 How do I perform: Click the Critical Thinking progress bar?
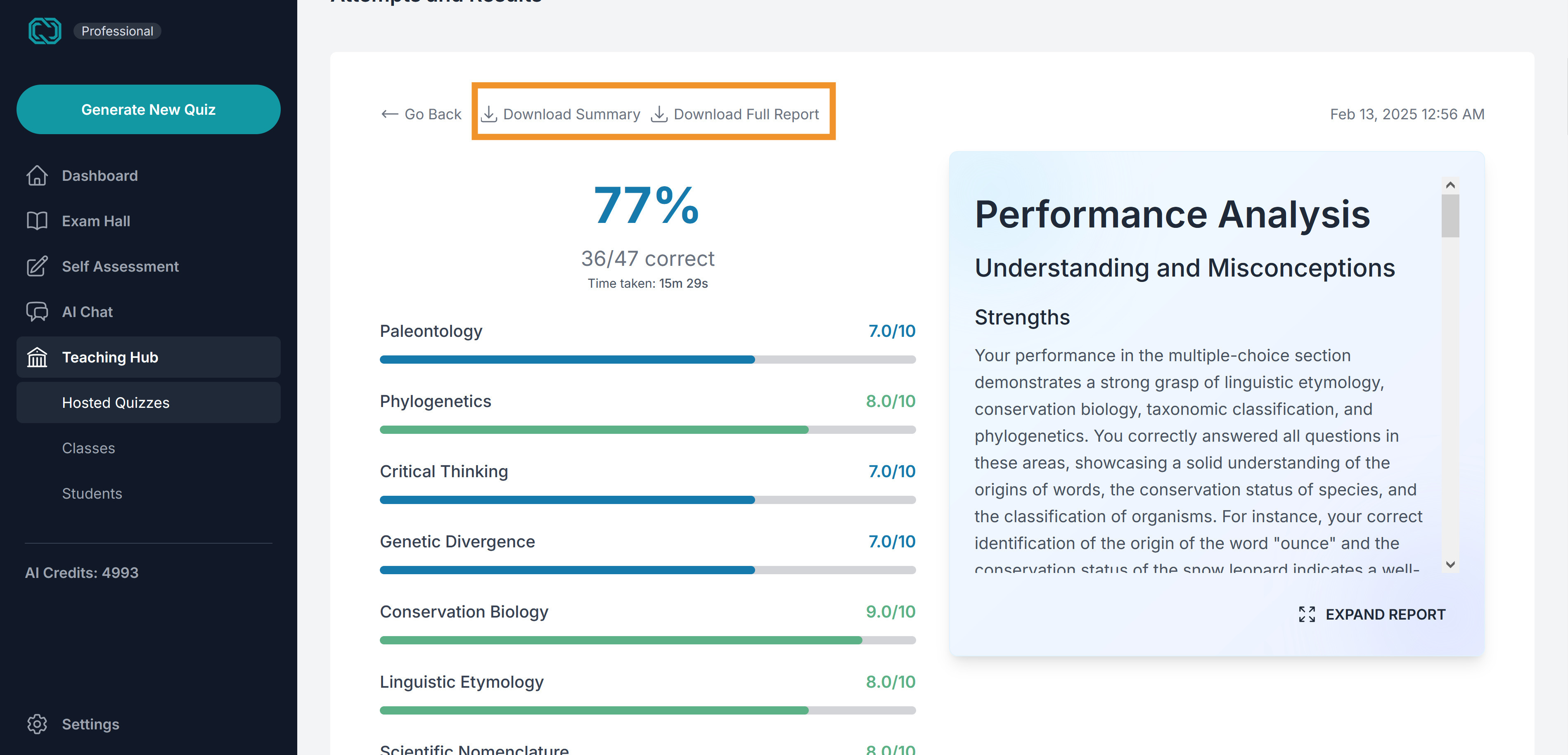[x=648, y=500]
